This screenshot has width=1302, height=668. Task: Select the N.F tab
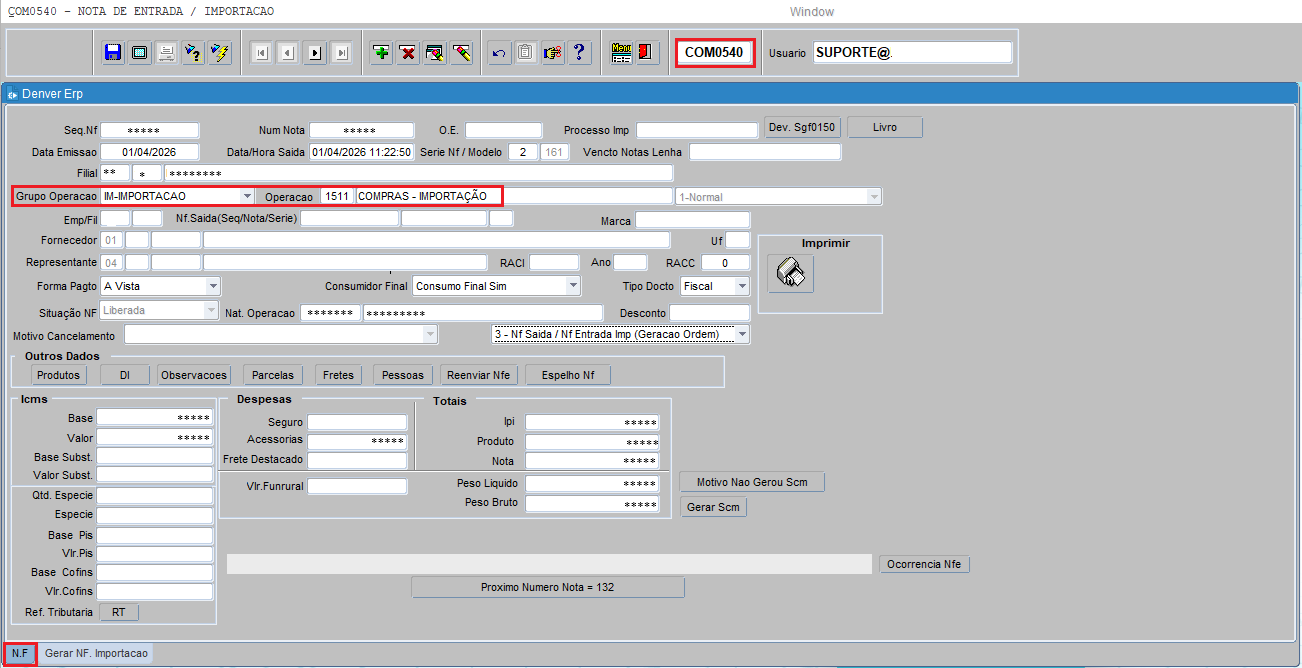pyautogui.click(x=21, y=654)
